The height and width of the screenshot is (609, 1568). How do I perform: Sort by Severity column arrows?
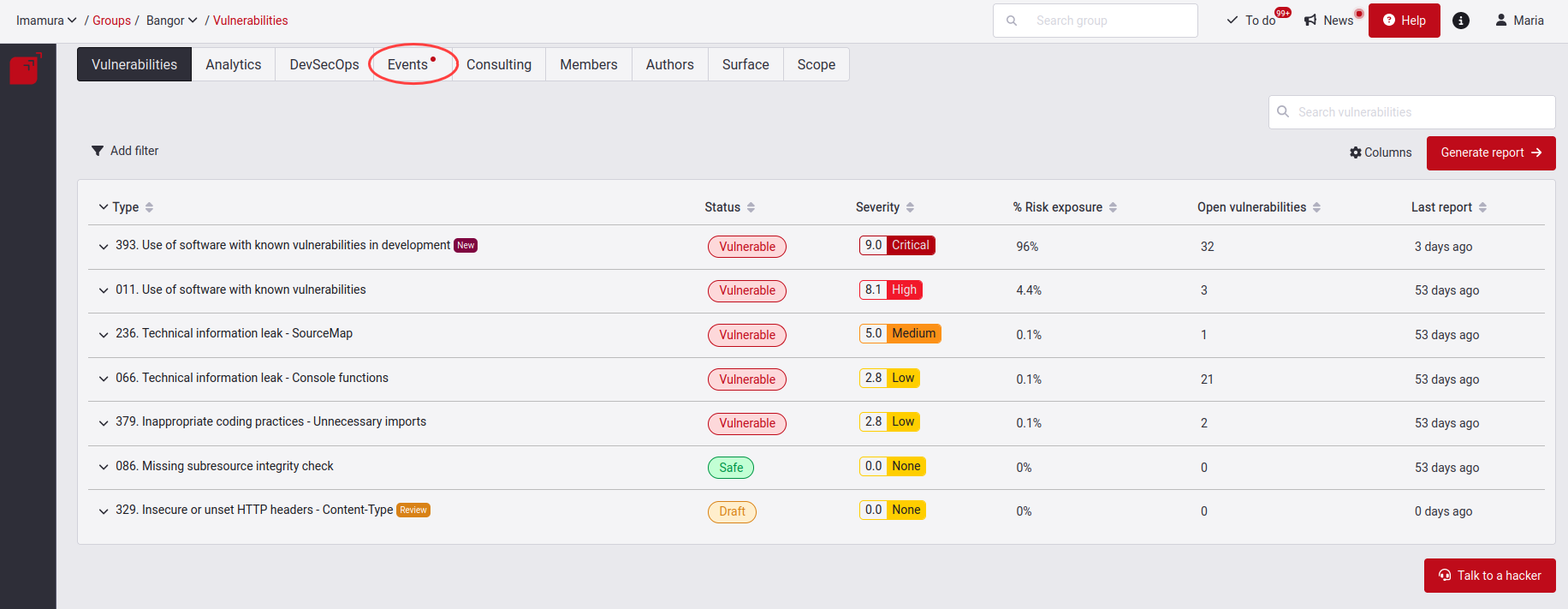pyautogui.click(x=910, y=207)
